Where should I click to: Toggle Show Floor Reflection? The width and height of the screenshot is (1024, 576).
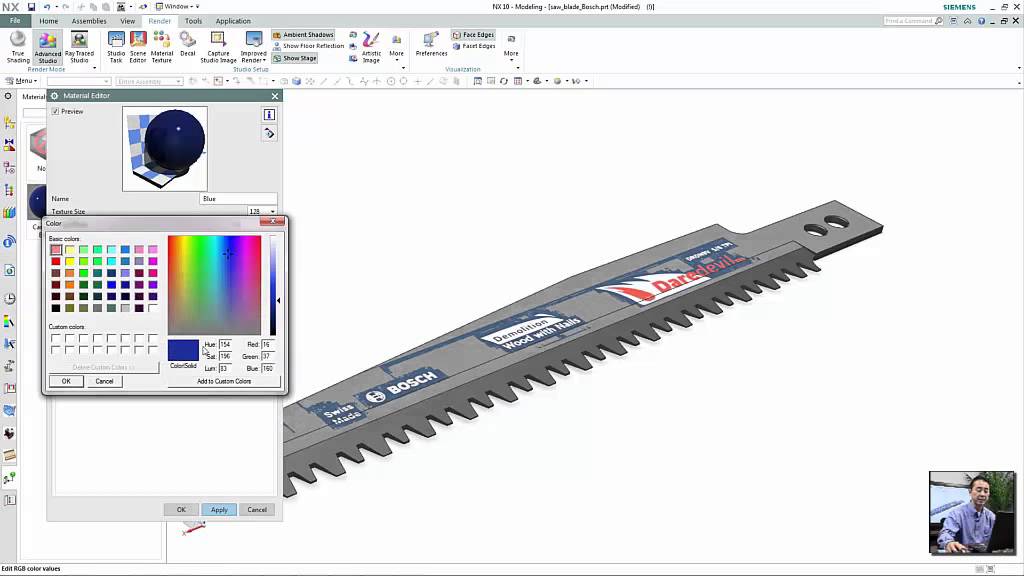point(308,46)
